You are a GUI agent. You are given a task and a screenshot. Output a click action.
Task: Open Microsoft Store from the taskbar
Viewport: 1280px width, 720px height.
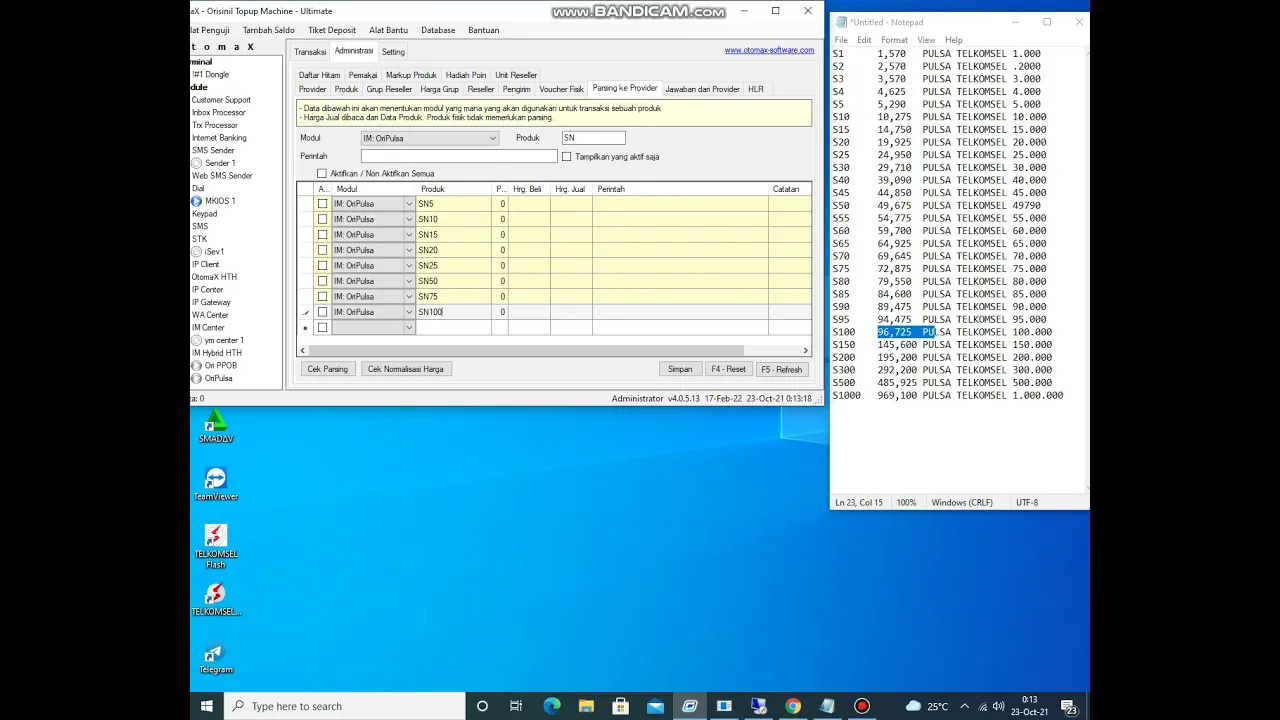pyautogui.click(x=620, y=706)
